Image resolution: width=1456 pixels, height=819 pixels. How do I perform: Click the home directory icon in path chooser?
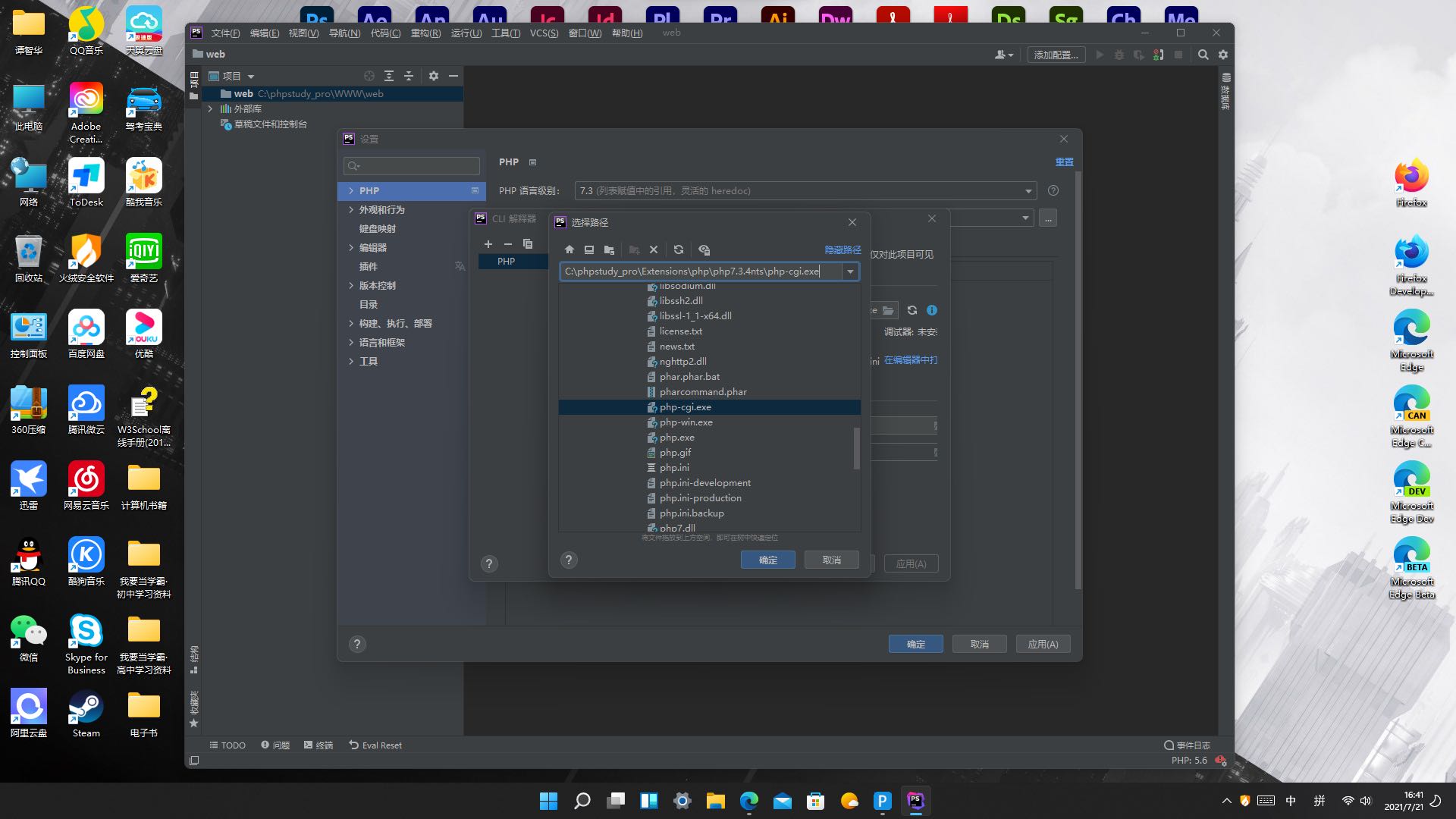pos(570,249)
